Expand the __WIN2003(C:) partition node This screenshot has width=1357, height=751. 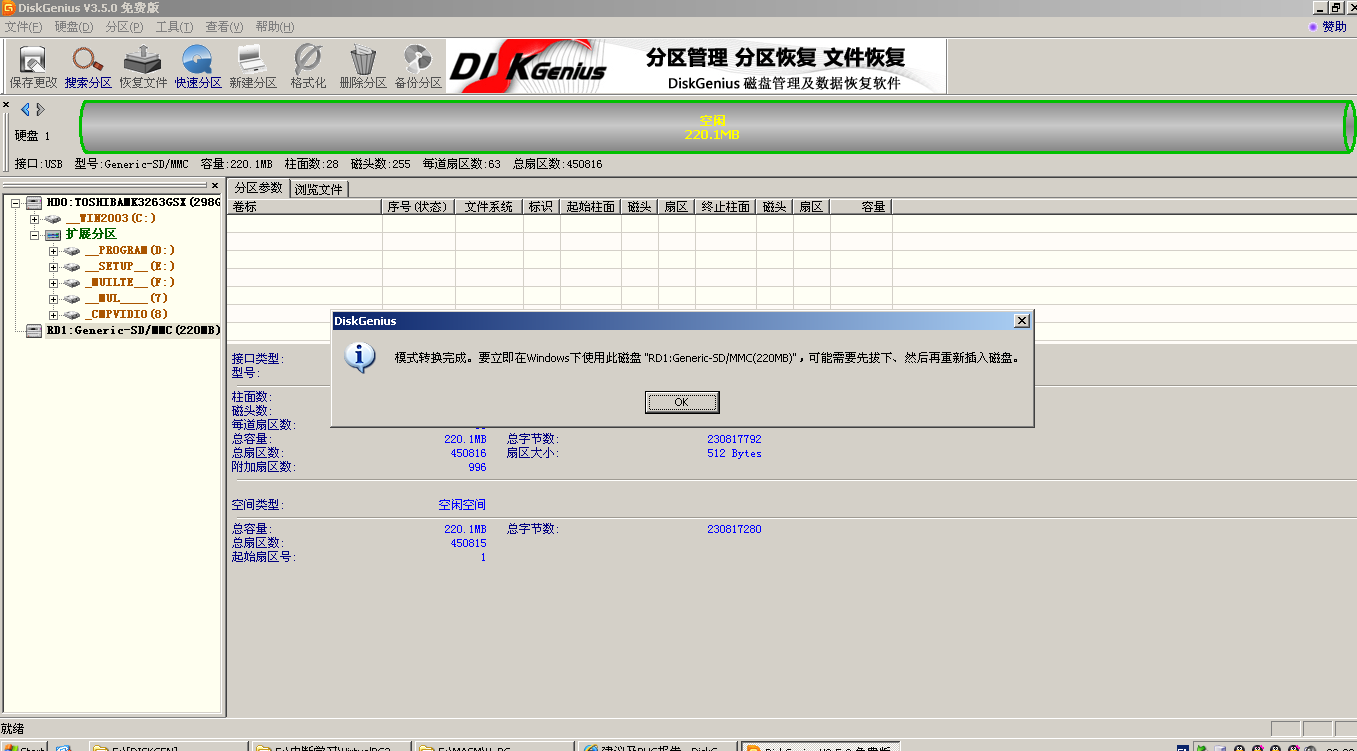click(35, 218)
